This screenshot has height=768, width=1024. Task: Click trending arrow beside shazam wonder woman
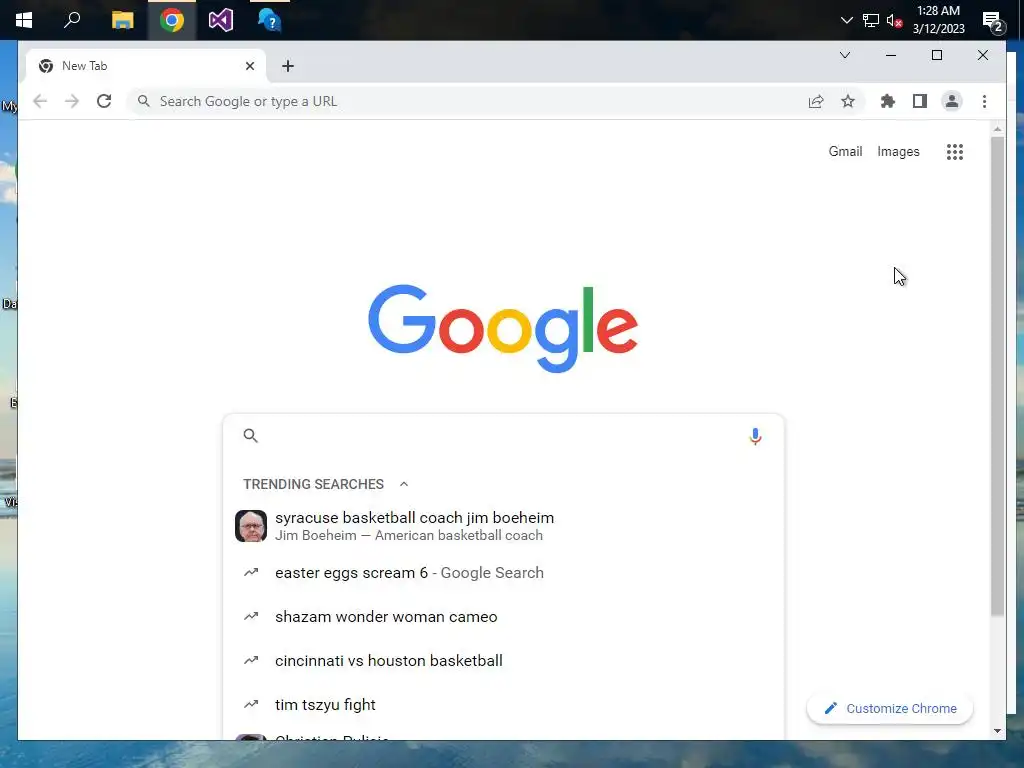pos(251,616)
